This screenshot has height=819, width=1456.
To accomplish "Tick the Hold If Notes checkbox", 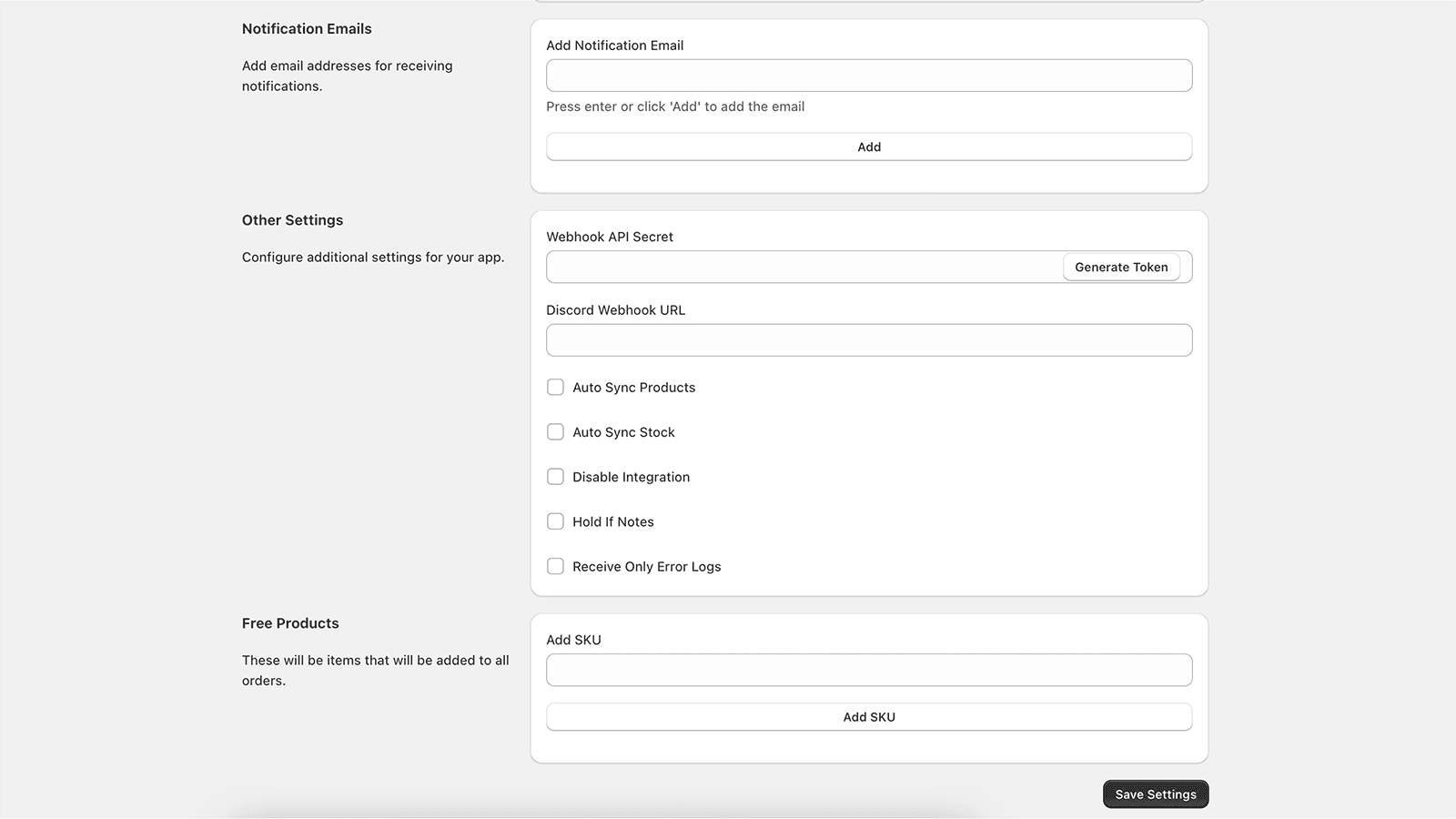I will [x=555, y=521].
